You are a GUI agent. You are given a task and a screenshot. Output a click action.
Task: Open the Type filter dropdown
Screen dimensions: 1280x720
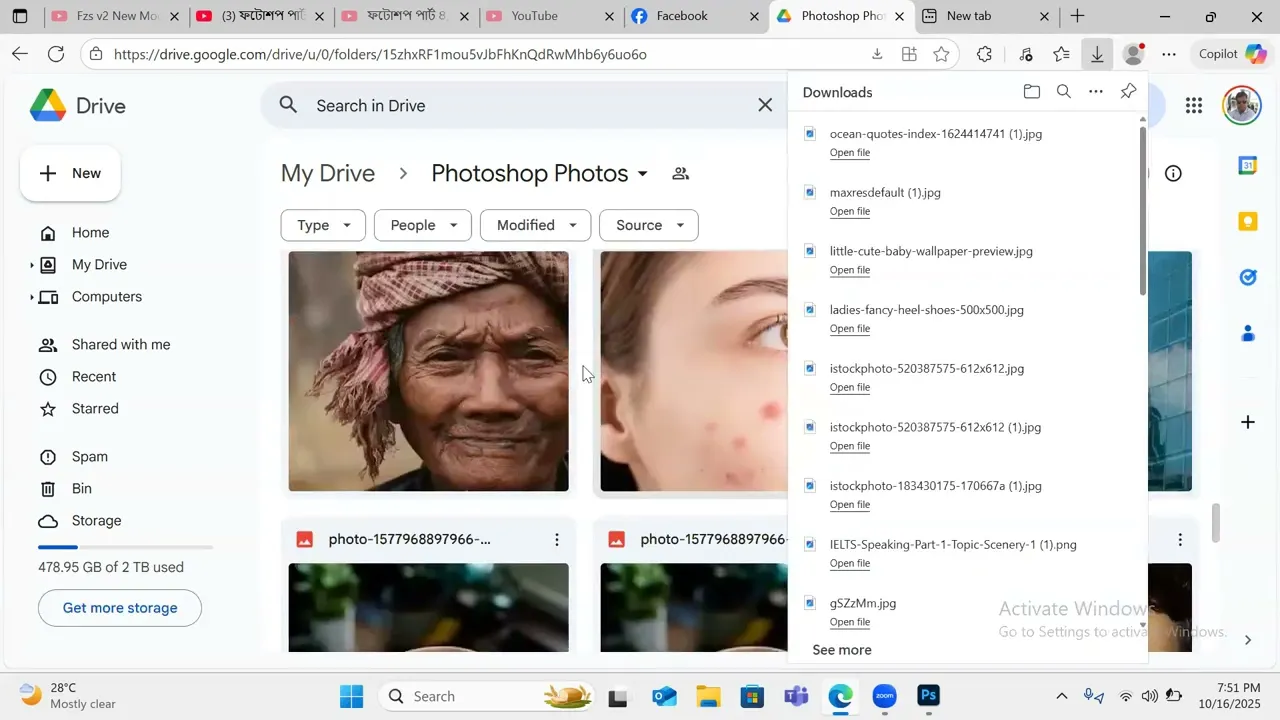323,225
